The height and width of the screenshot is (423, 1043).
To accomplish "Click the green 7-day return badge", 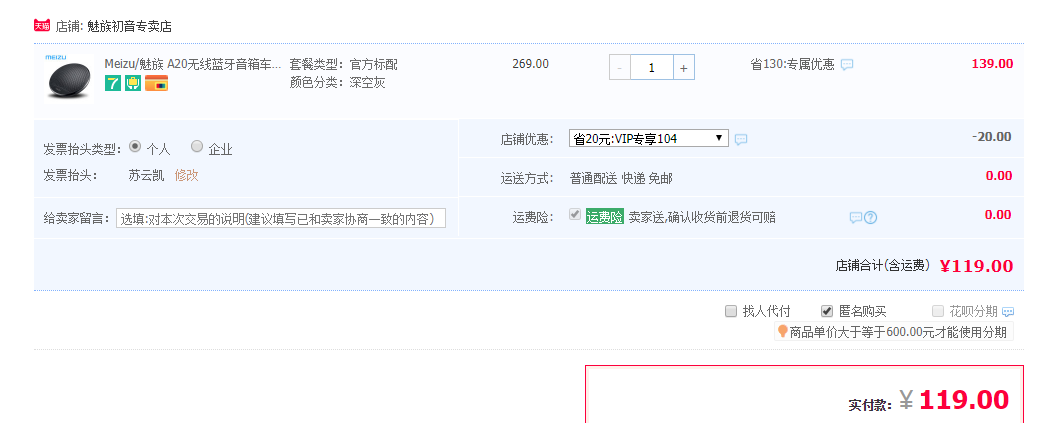I will tap(113, 83).
